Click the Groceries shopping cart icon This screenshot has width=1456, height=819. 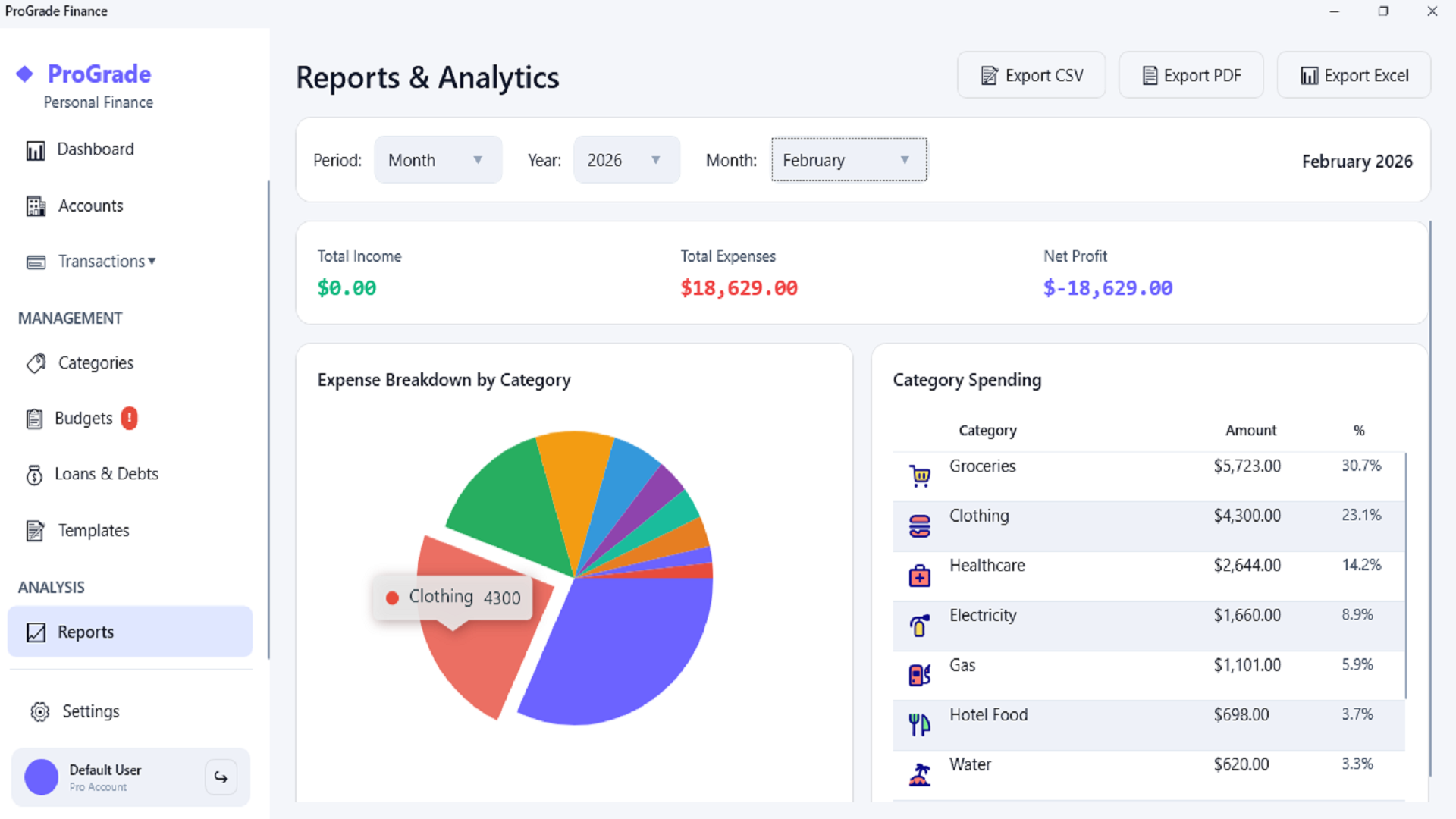(920, 476)
